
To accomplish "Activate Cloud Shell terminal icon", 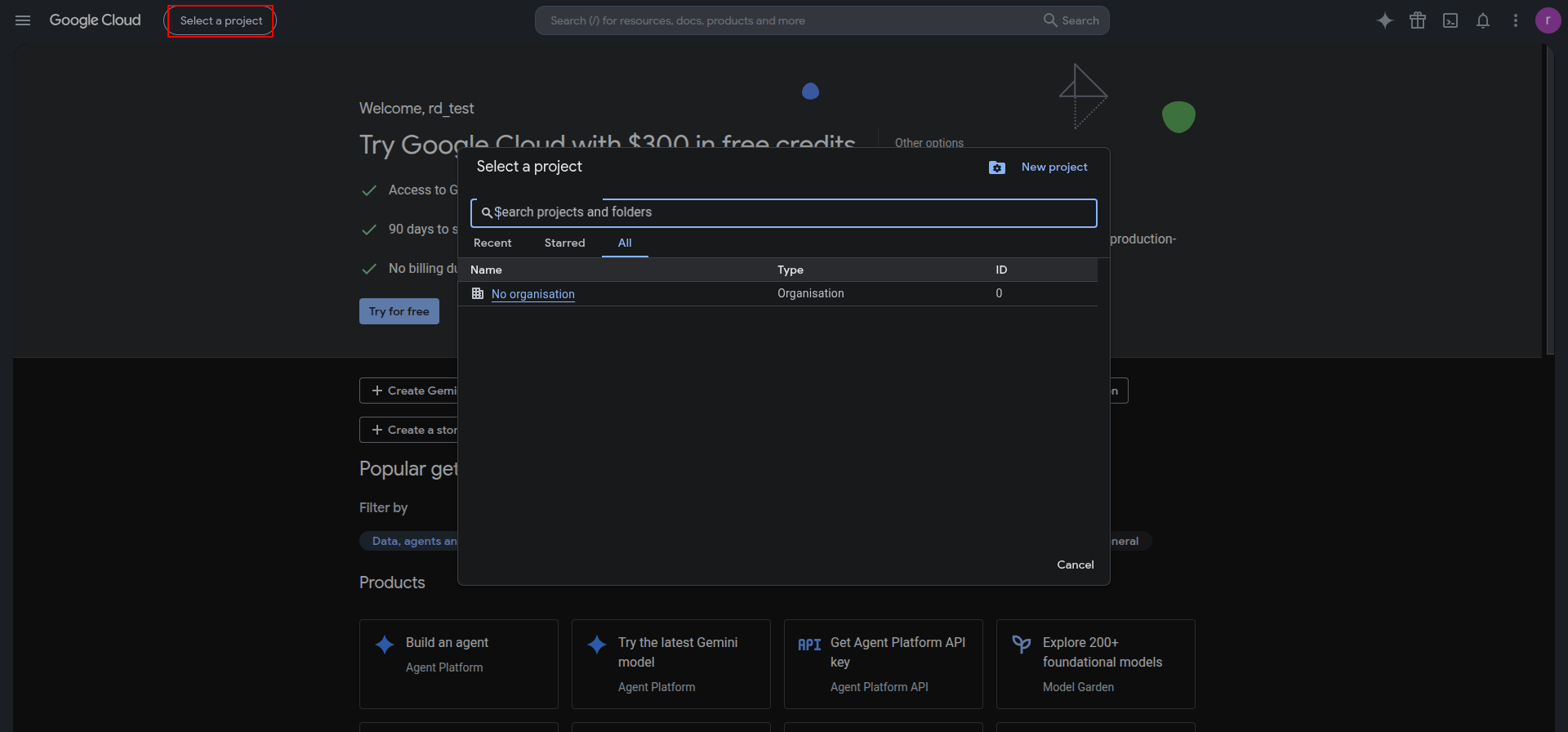I will point(1450,20).
